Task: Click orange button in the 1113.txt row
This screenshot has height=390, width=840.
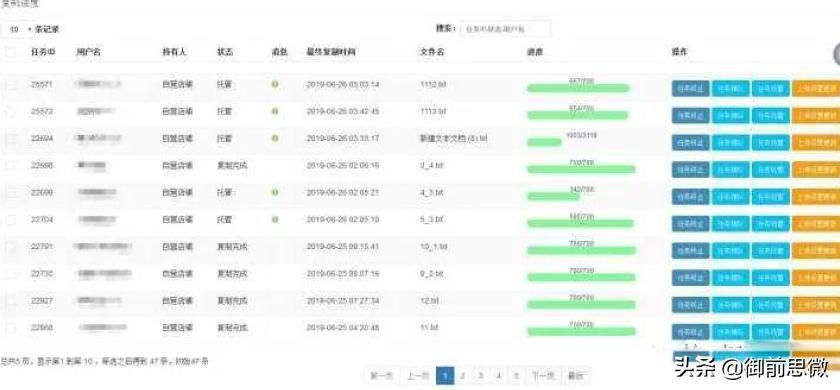Action: (x=816, y=115)
